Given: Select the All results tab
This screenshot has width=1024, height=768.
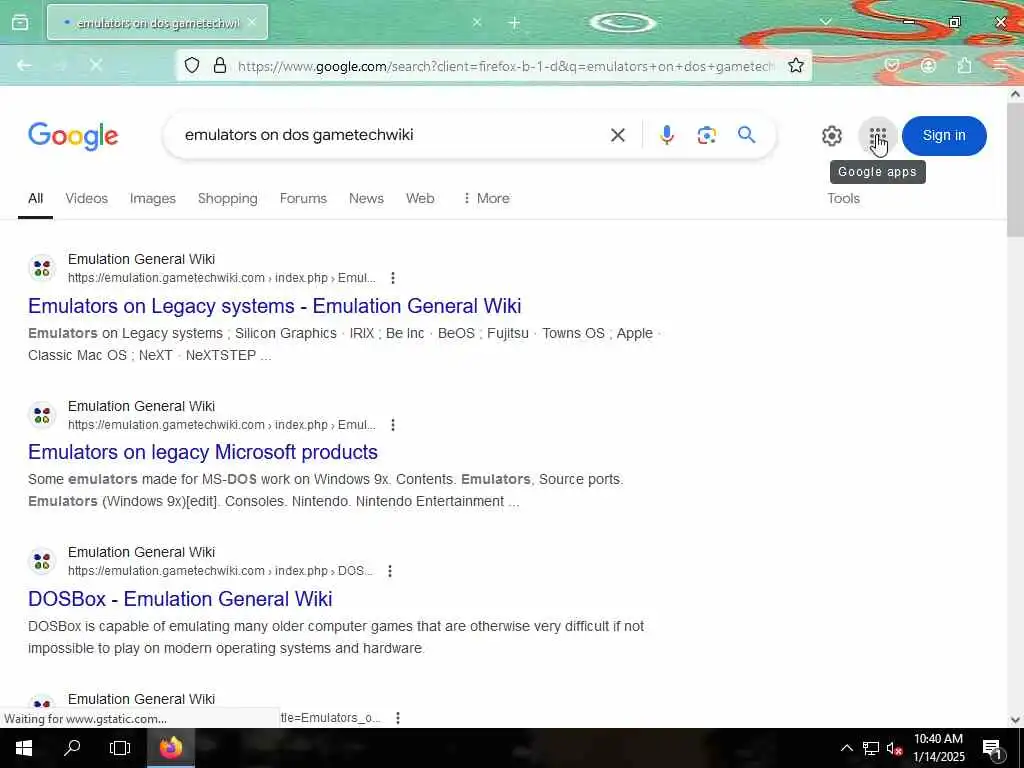Looking at the screenshot, I should pos(35,199).
